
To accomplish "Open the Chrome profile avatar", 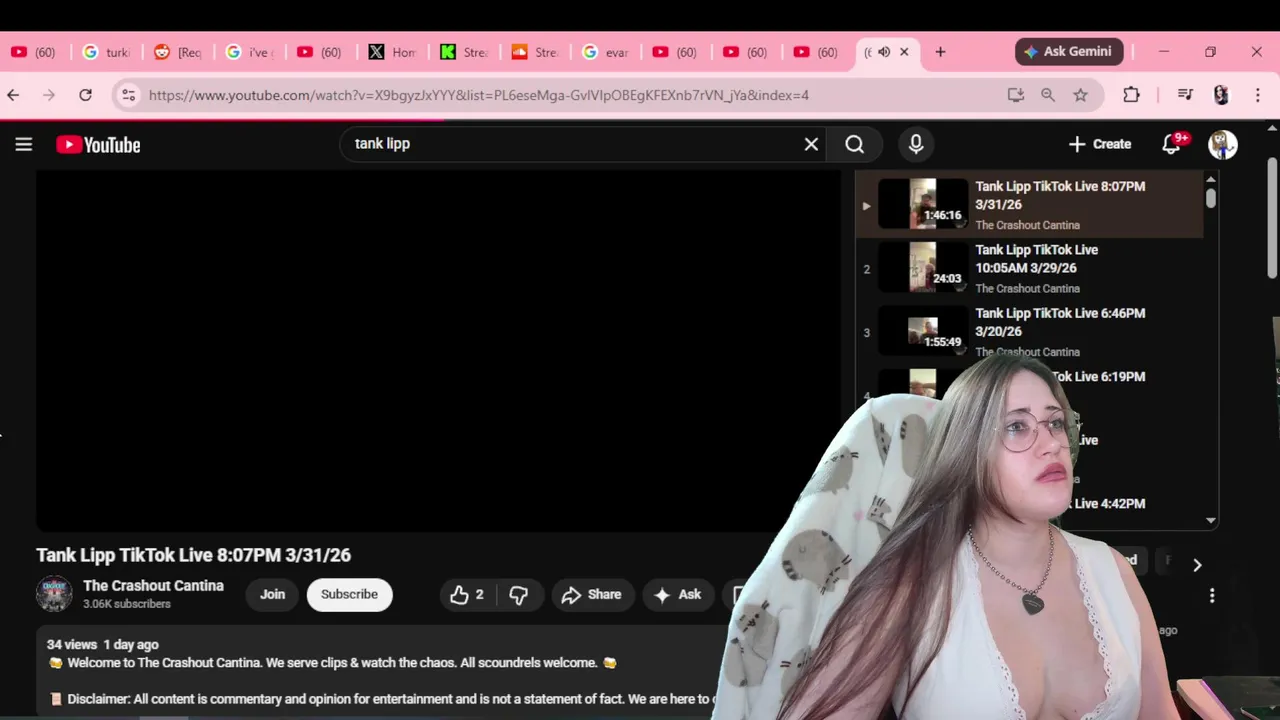I will pos(1221,95).
